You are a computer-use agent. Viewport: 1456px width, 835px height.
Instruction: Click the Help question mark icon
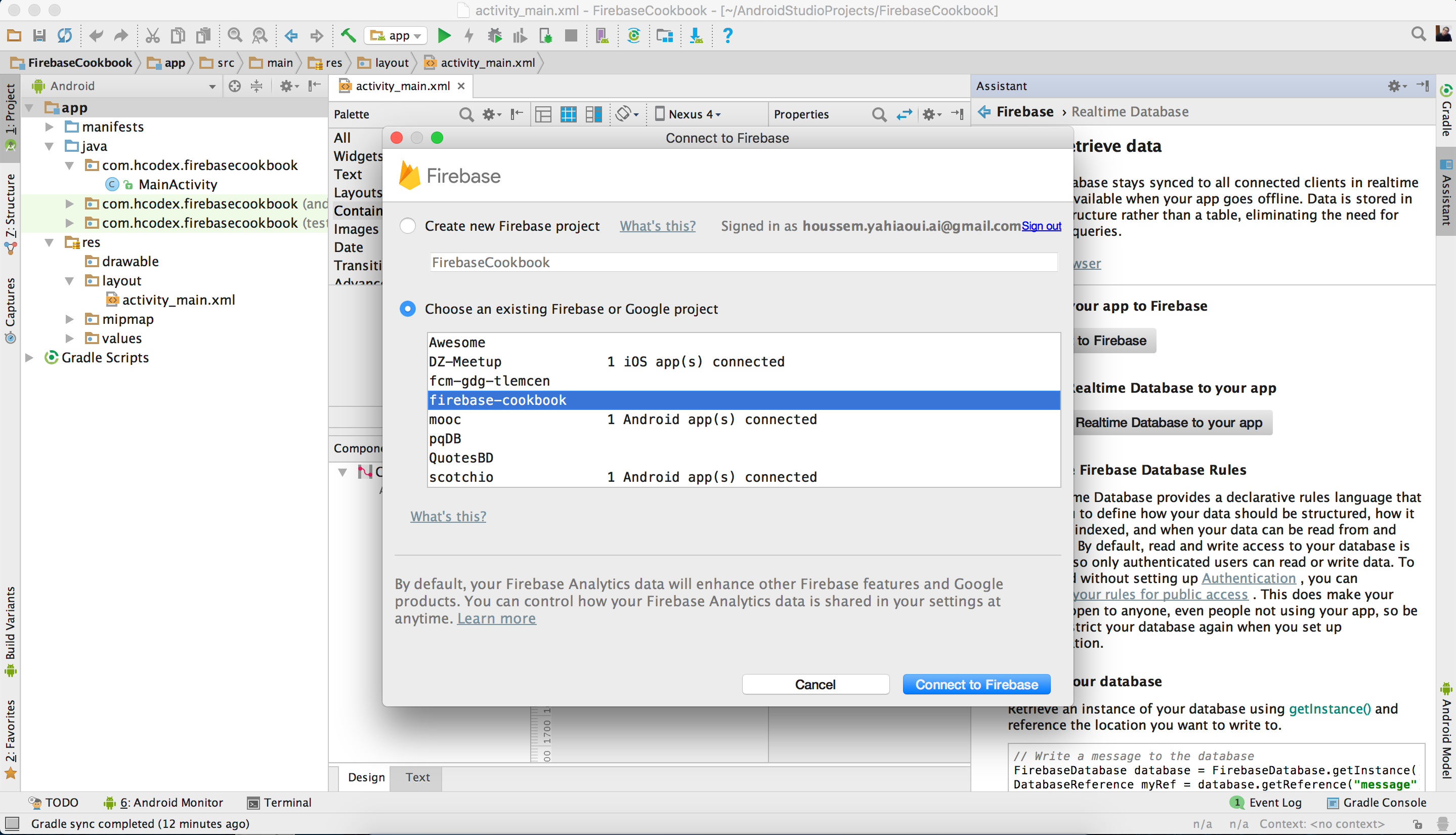tap(727, 35)
